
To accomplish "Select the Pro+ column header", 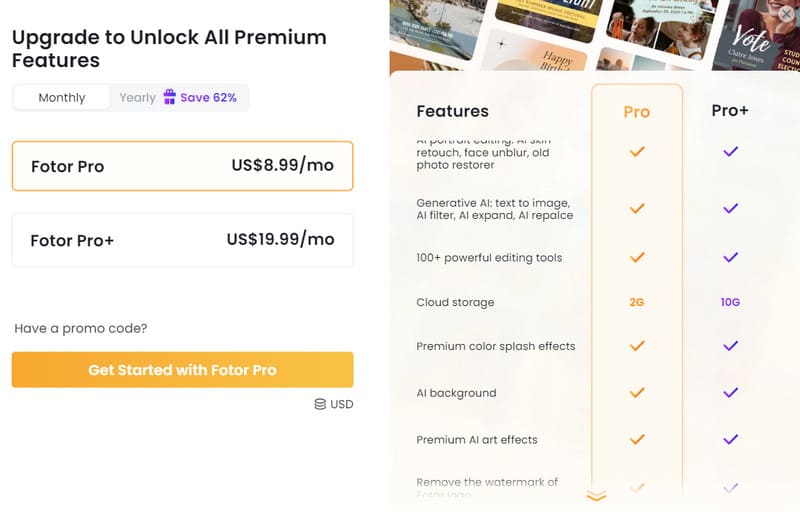I will [x=730, y=111].
